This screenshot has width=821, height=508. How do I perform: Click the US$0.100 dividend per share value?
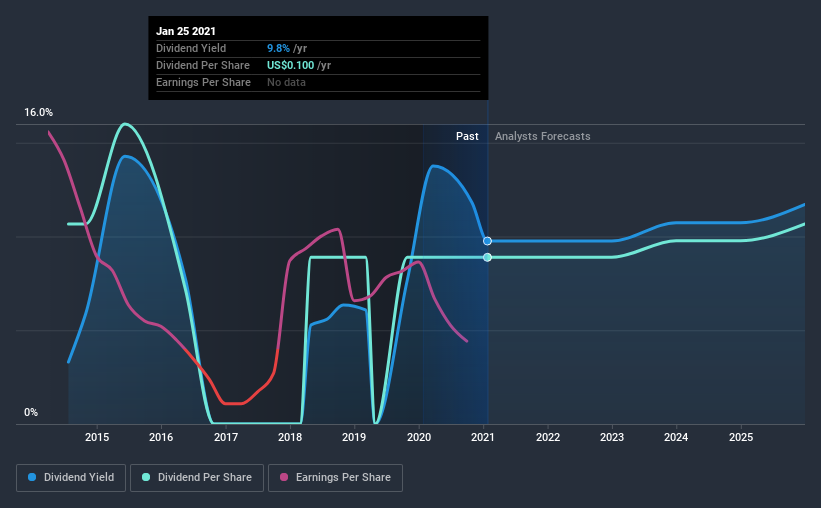[291, 65]
